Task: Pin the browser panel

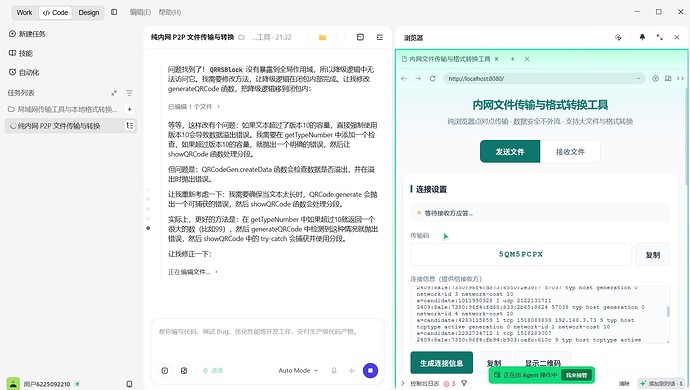Action: point(642,37)
